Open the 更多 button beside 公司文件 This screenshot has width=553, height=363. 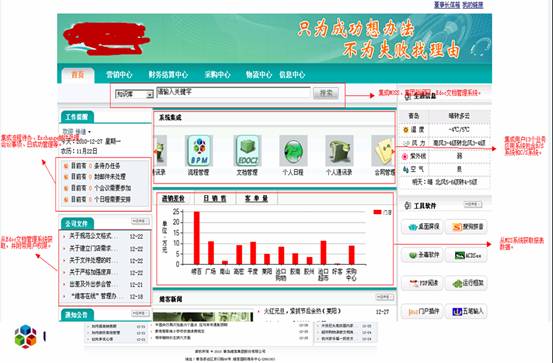[140, 221]
